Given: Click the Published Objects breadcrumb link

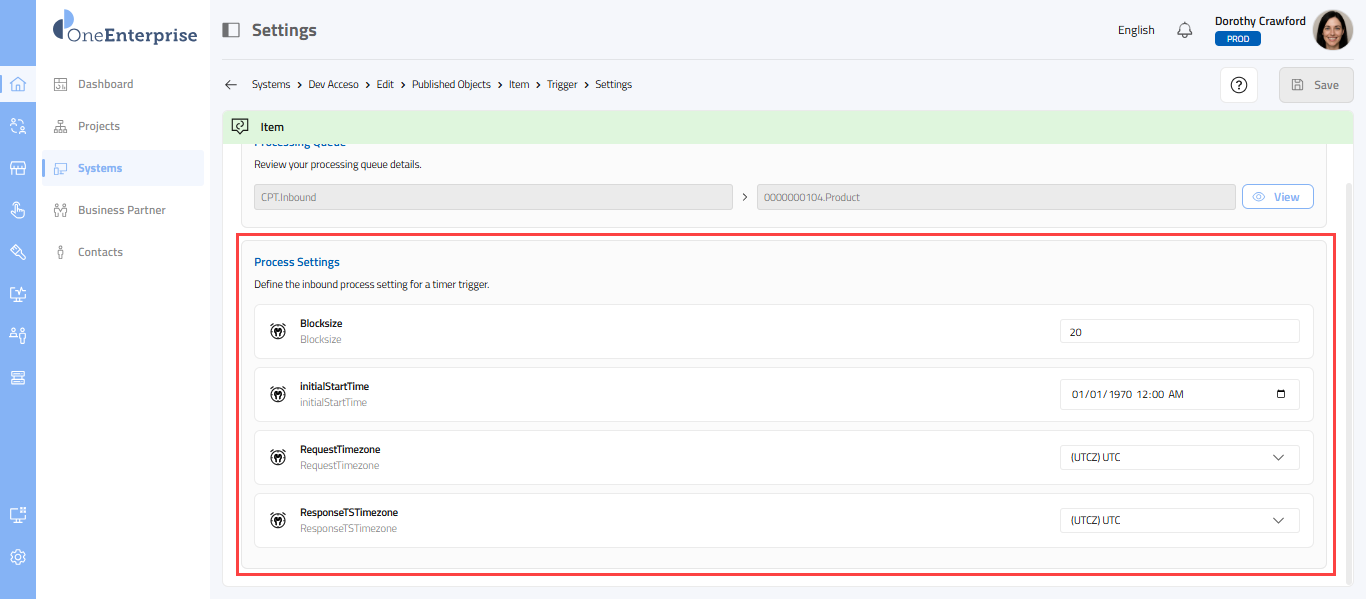Looking at the screenshot, I should tap(451, 85).
